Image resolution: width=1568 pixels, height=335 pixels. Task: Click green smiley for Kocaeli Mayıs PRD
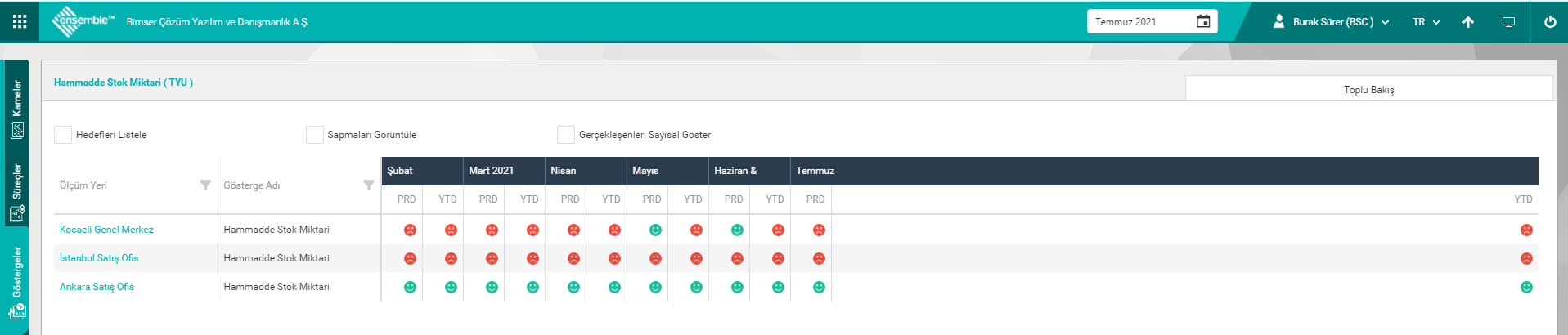(x=655, y=230)
